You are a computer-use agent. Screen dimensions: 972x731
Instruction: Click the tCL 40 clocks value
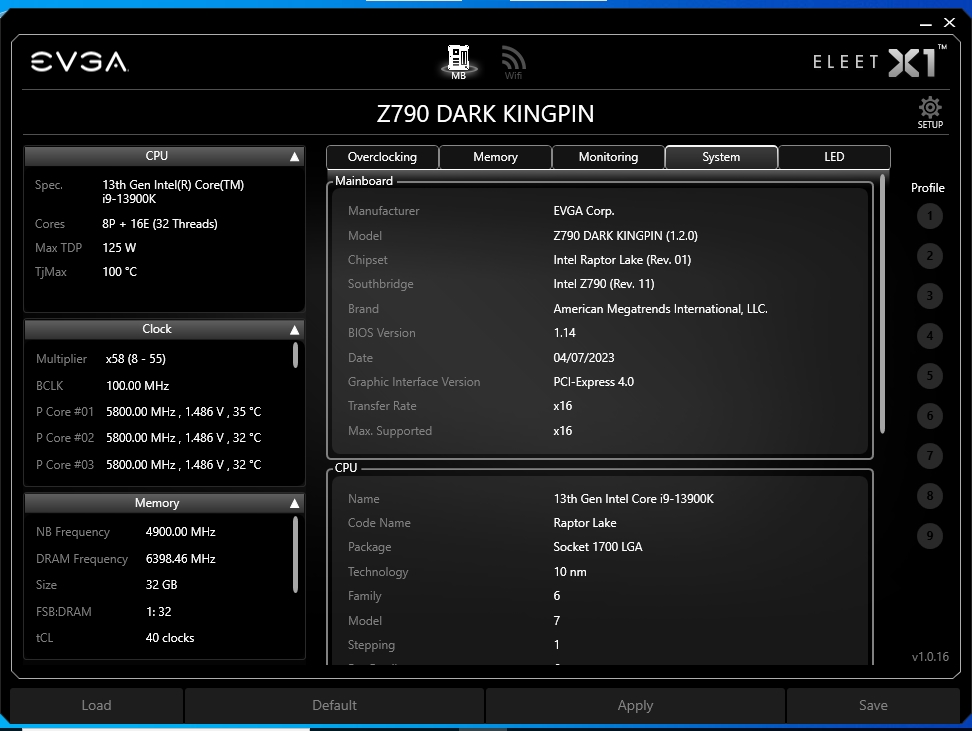pyautogui.click(x=170, y=638)
